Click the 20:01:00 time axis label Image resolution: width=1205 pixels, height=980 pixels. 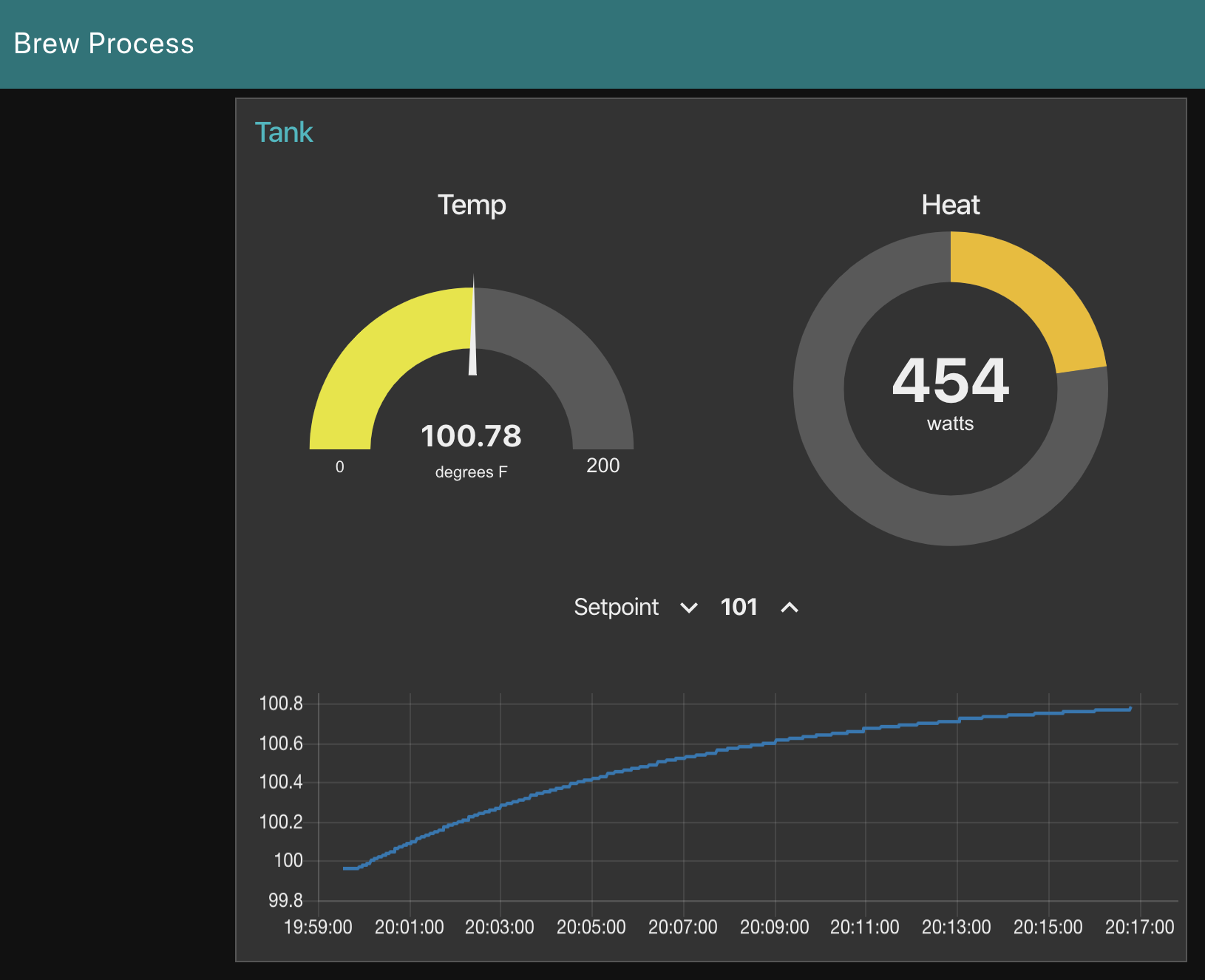[410, 927]
